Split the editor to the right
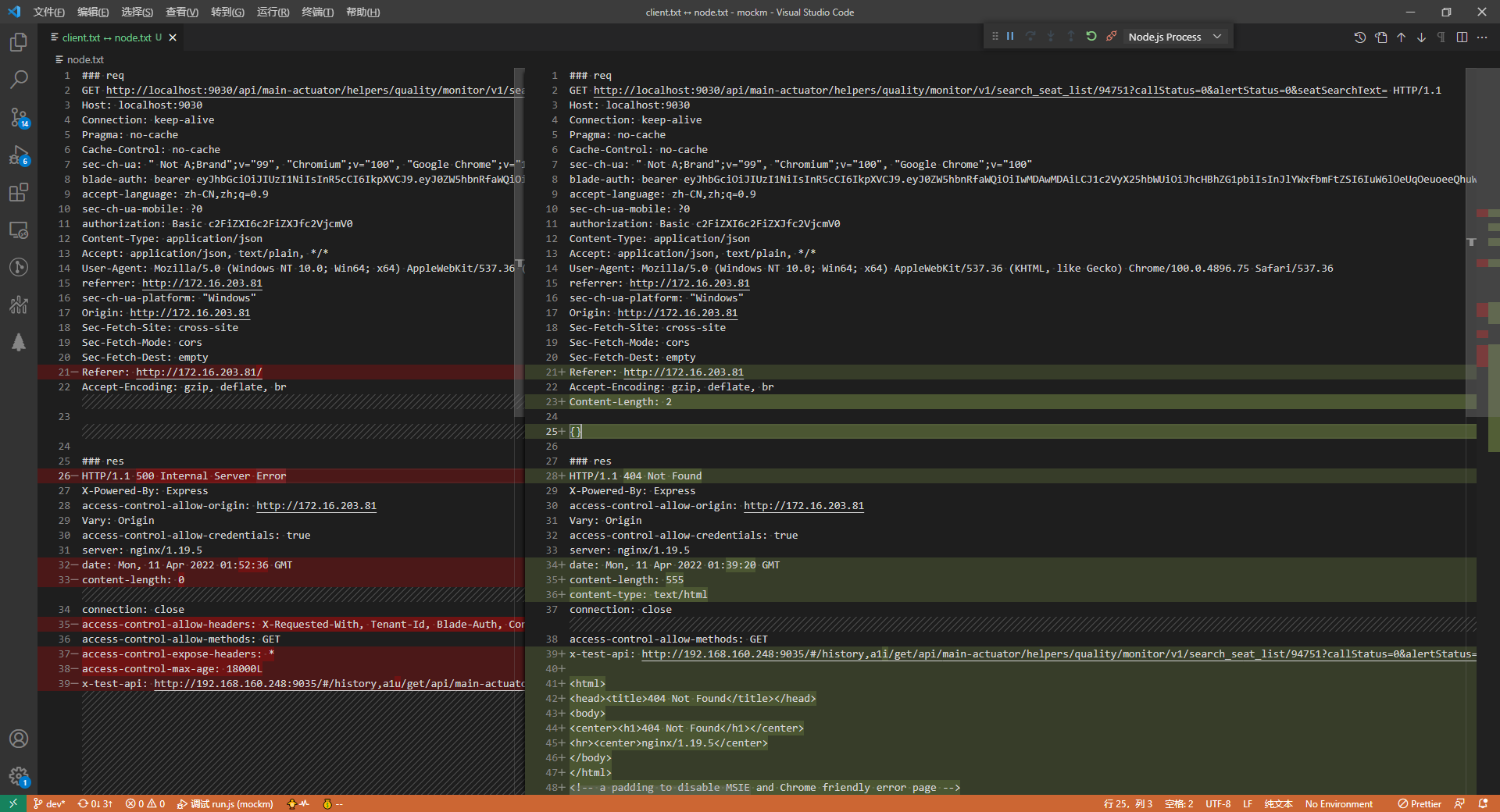1500x812 pixels. pos(1462,37)
